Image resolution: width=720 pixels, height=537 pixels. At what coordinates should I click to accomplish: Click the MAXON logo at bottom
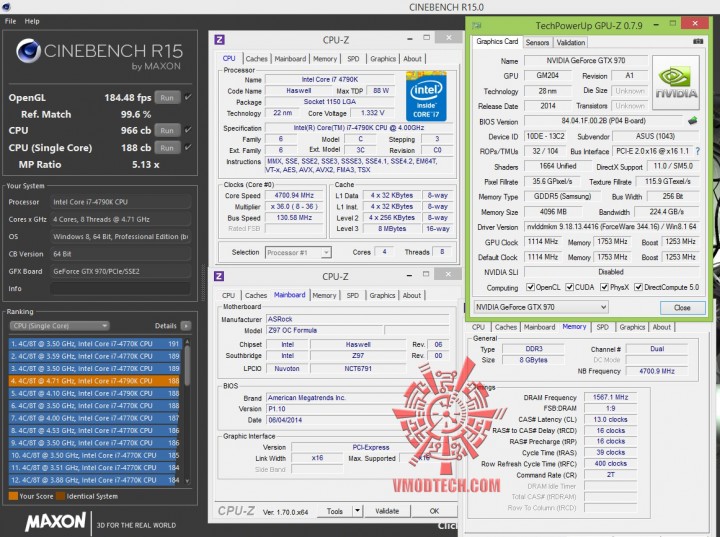(x=55, y=522)
